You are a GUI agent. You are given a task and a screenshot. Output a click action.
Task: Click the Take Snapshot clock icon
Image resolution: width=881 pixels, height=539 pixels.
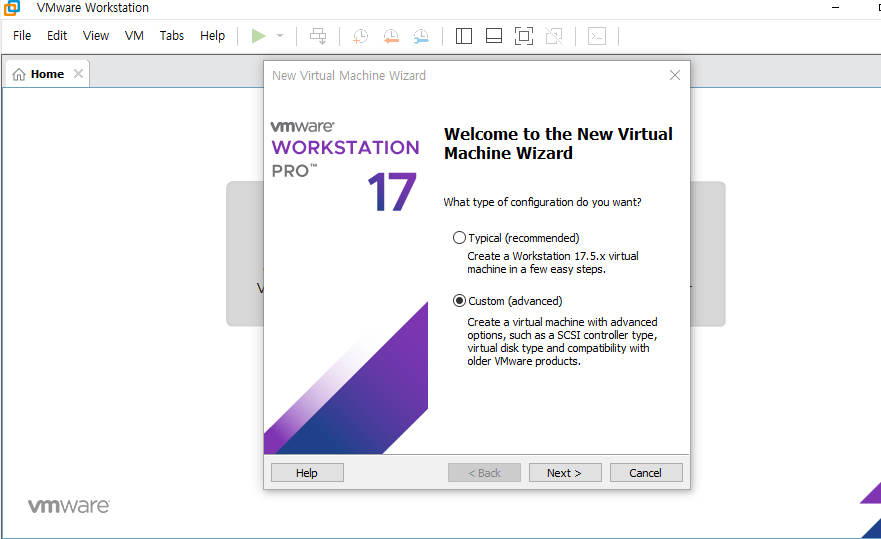tap(360, 36)
